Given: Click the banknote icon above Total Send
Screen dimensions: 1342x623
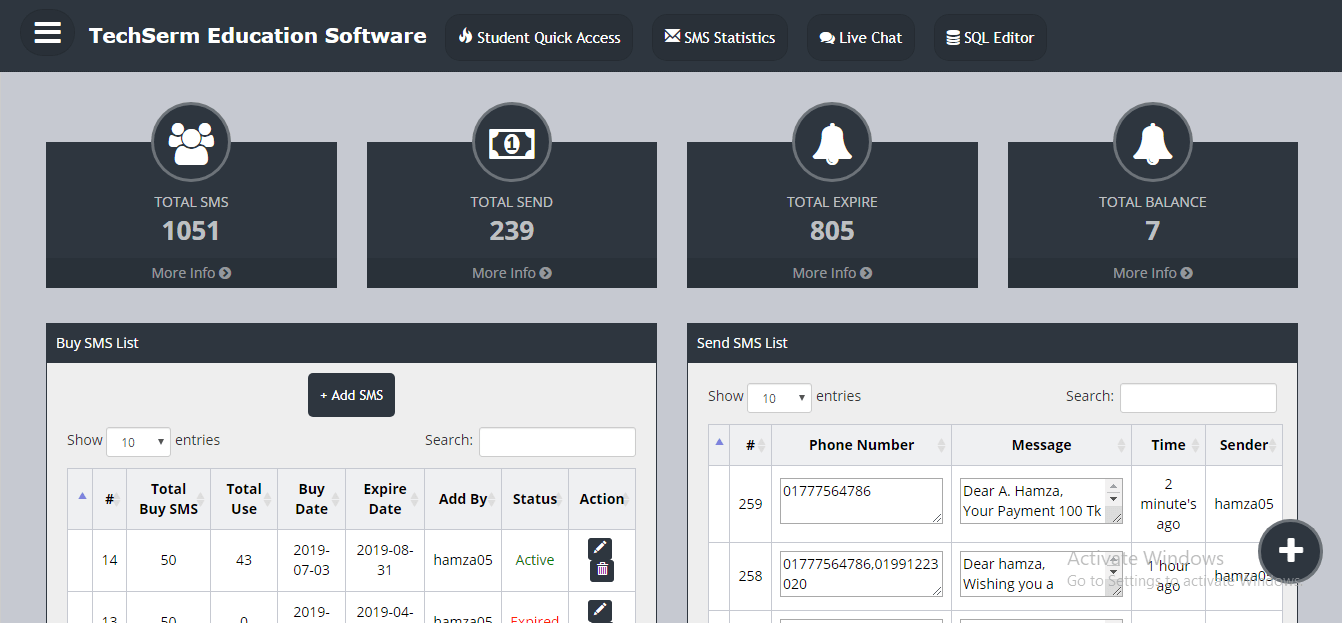Looking at the screenshot, I should point(511,141).
